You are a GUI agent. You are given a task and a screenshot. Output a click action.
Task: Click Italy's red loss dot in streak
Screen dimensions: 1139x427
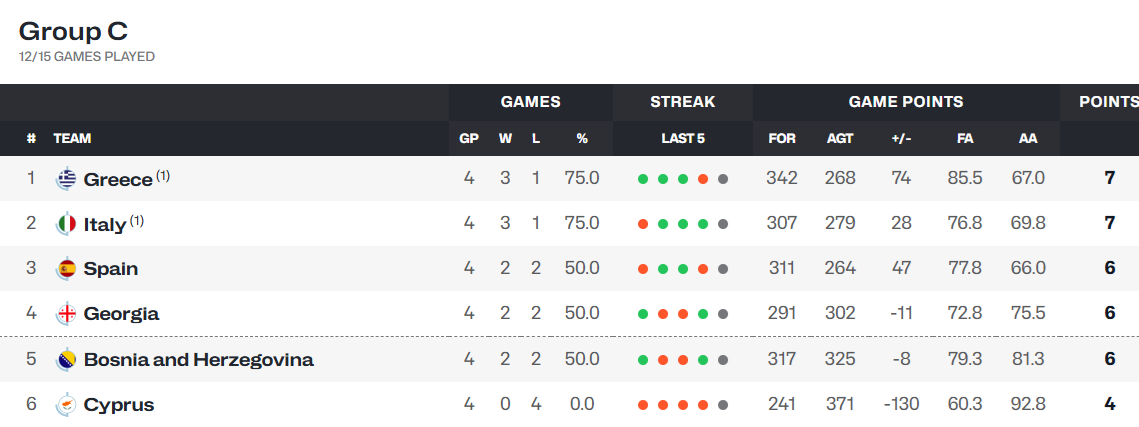pos(643,224)
